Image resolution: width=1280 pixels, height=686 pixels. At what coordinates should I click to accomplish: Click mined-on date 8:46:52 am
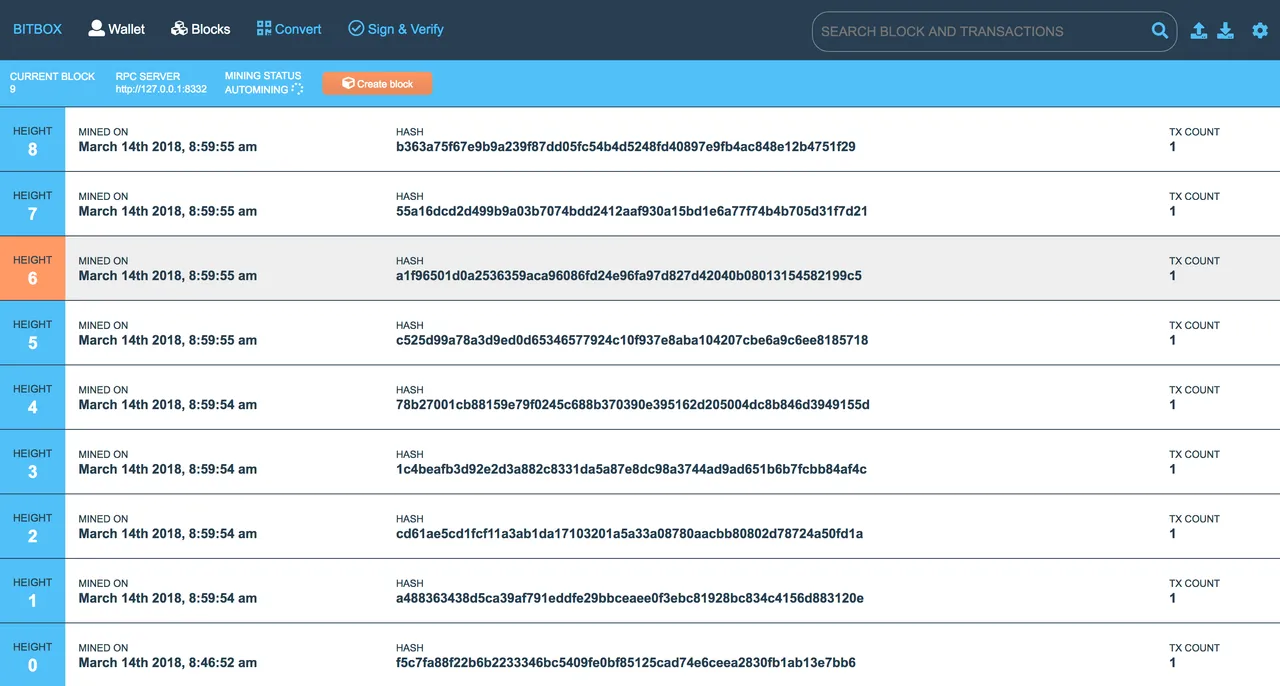(168, 662)
